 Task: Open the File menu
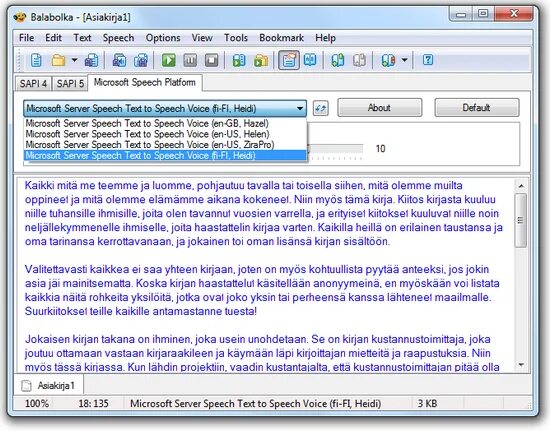click(x=27, y=38)
